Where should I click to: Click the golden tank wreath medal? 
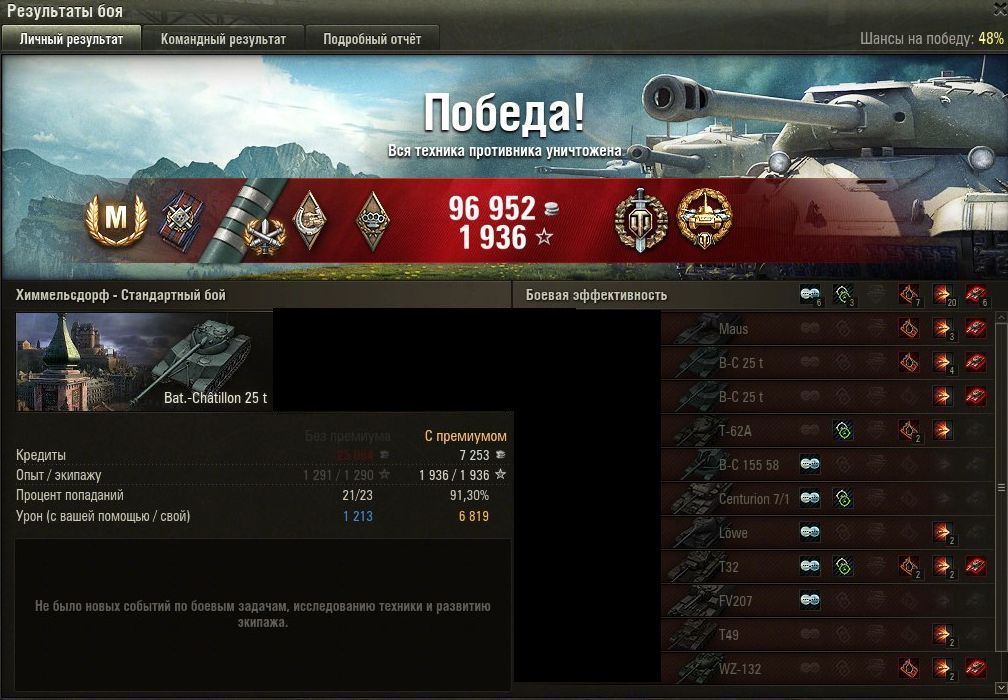pyautogui.click(x=705, y=219)
